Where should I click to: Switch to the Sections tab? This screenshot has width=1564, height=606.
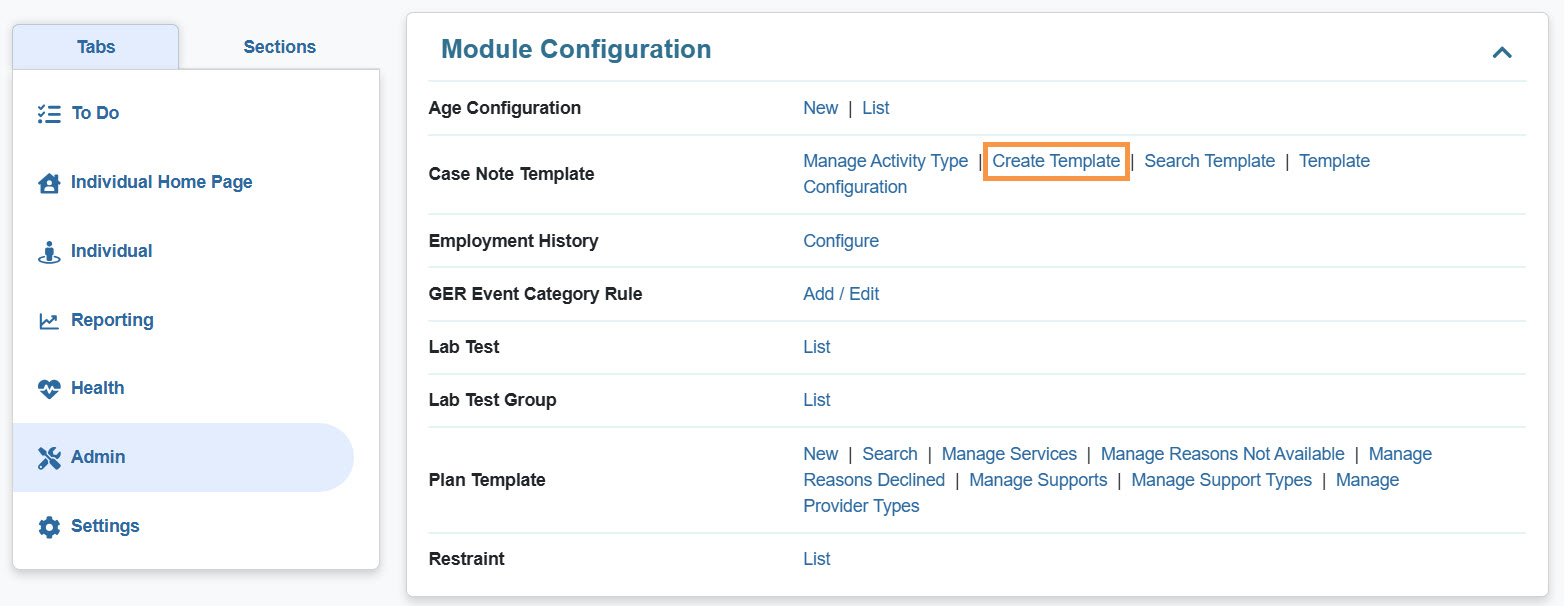279,47
